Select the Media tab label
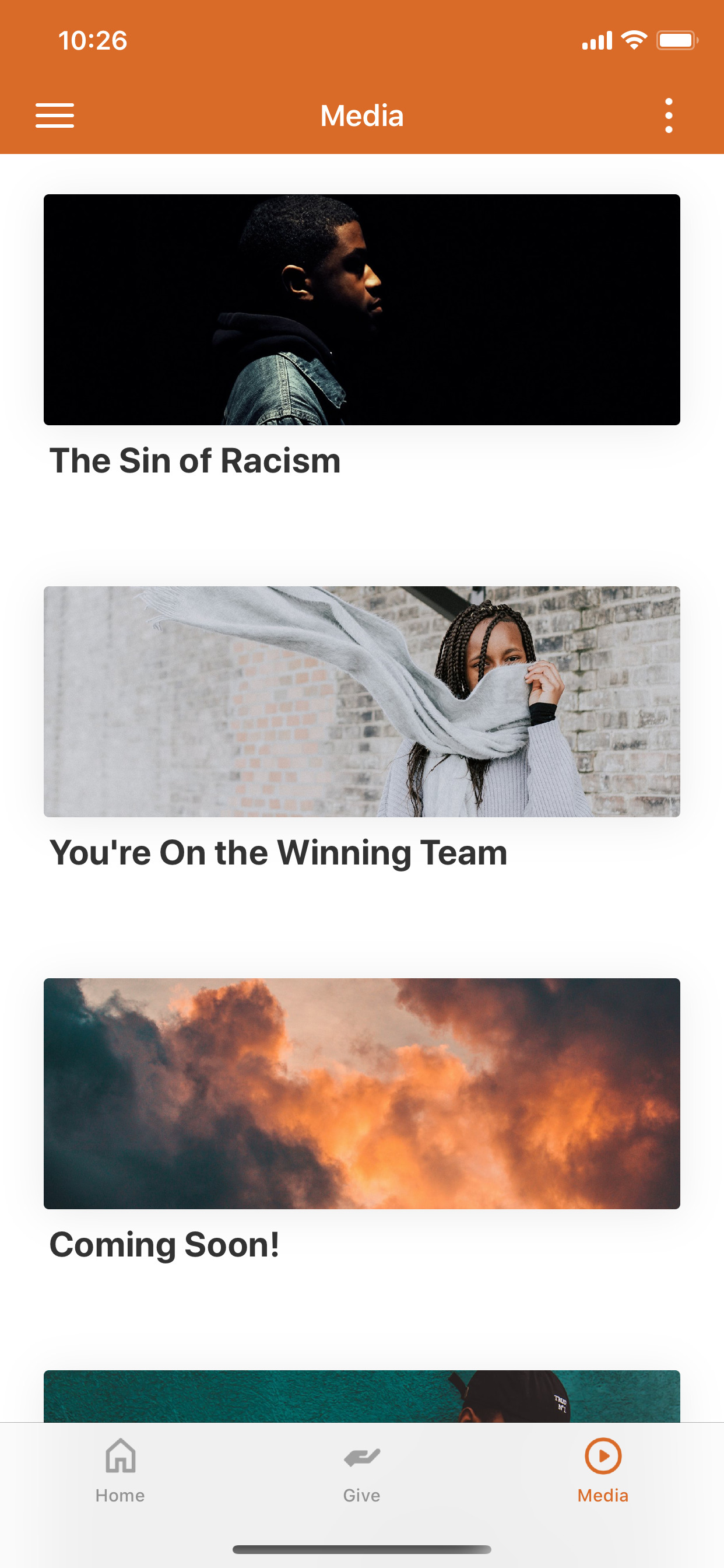This screenshot has width=724, height=1568. [603, 1496]
